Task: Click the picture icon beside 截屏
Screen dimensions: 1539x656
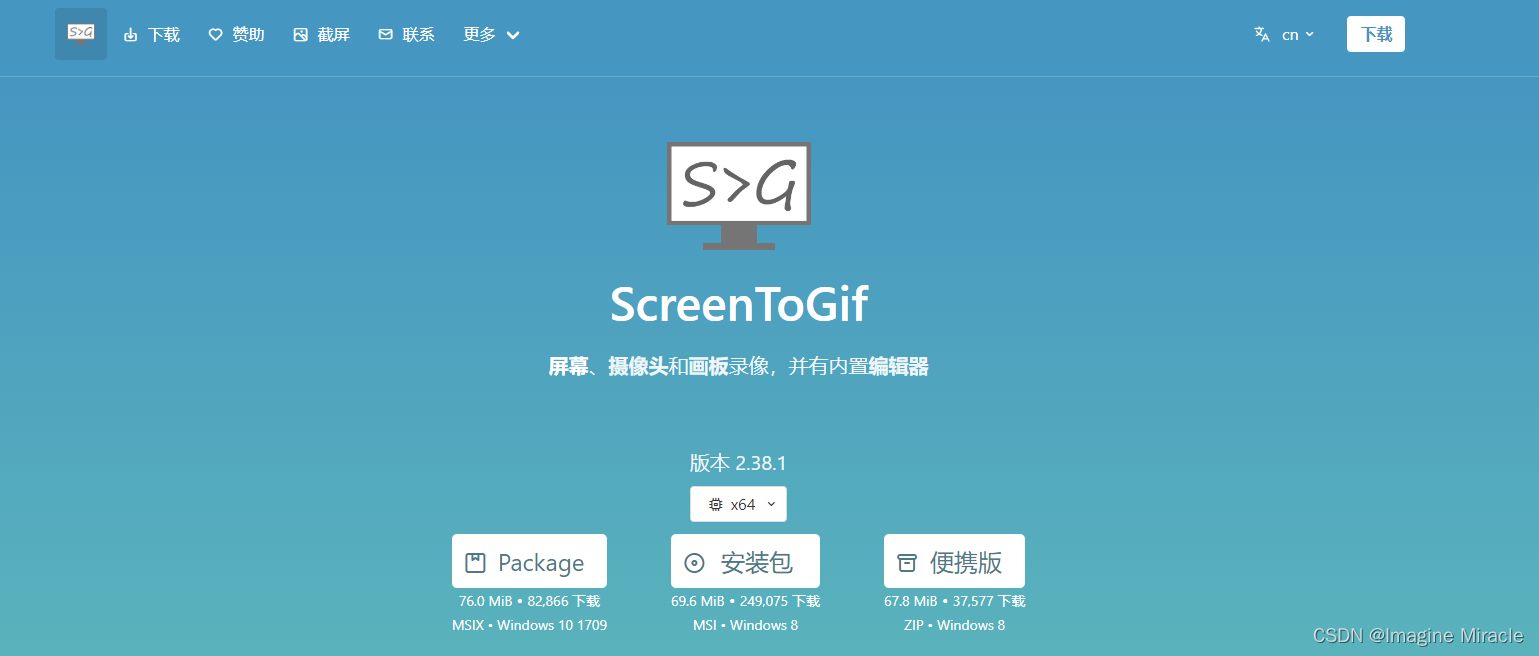Action: (x=300, y=35)
